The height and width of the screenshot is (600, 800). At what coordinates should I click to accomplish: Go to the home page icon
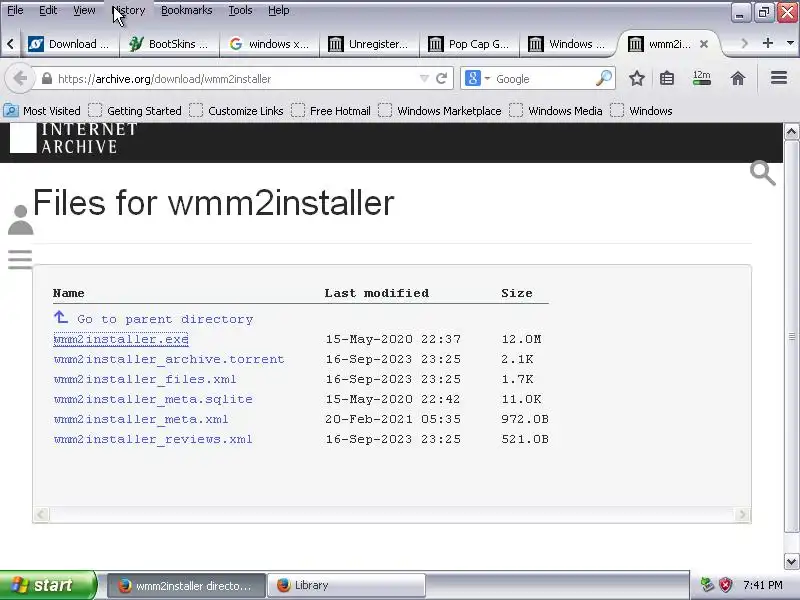pos(738,79)
